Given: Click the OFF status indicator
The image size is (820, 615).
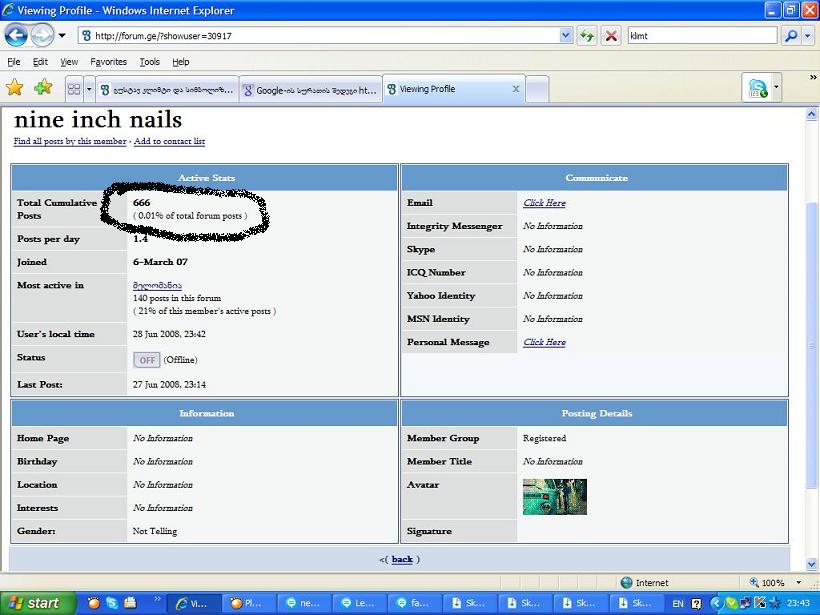Looking at the screenshot, I should coord(146,360).
